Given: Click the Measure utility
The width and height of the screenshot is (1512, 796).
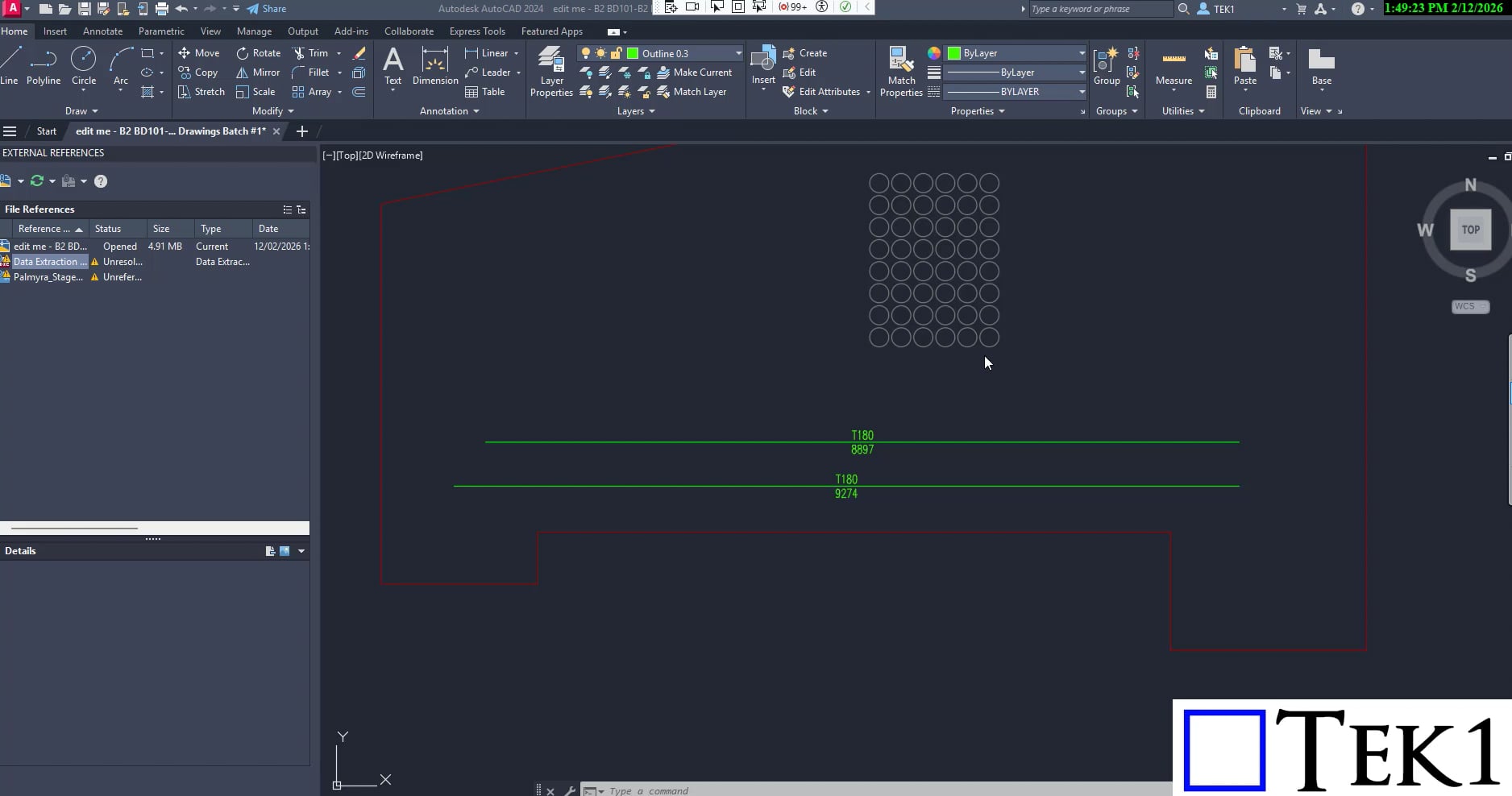Looking at the screenshot, I should tap(1173, 66).
